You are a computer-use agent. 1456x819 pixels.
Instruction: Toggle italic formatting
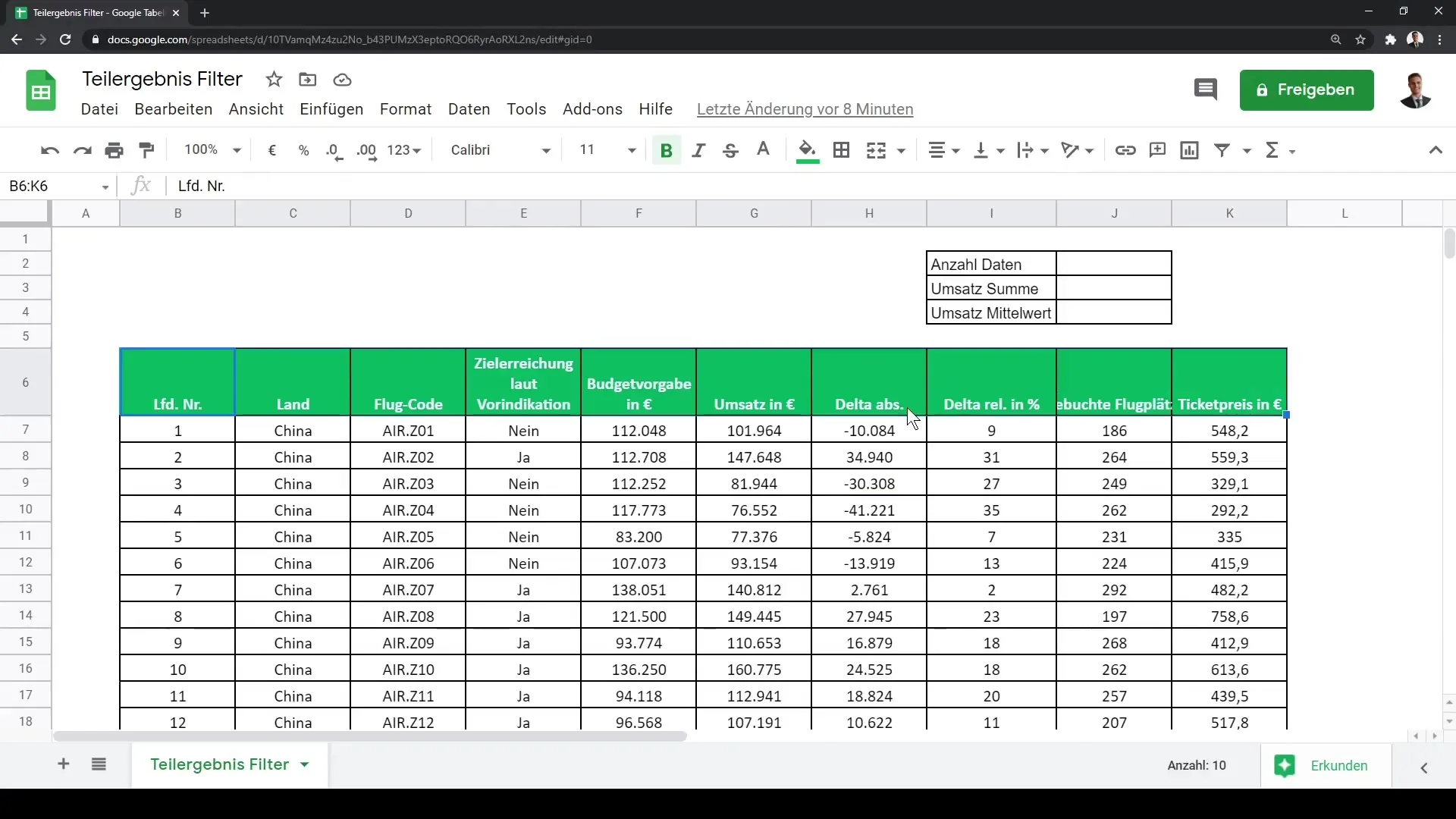(698, 150)
